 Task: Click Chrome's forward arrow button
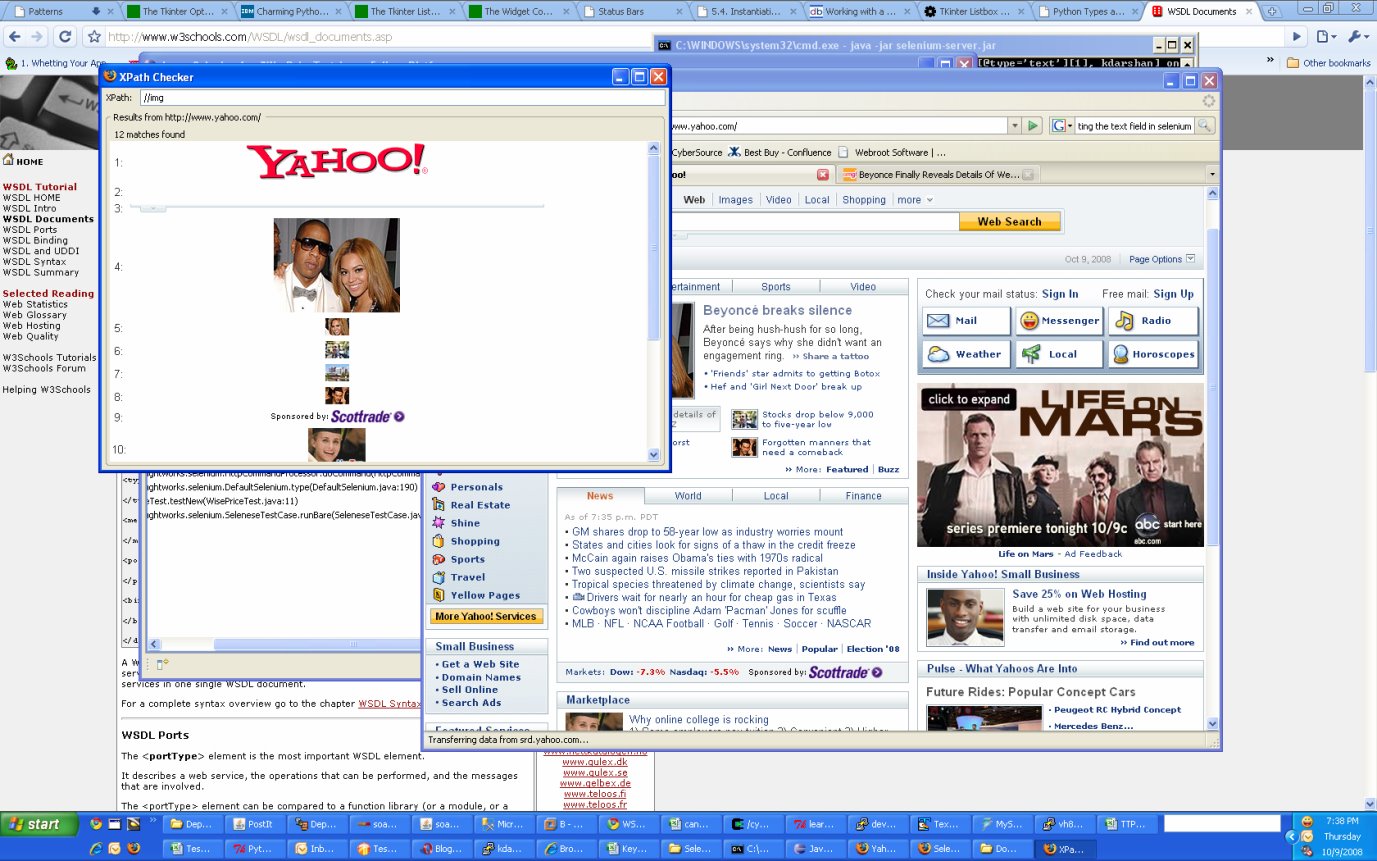[x=37, y=36]
